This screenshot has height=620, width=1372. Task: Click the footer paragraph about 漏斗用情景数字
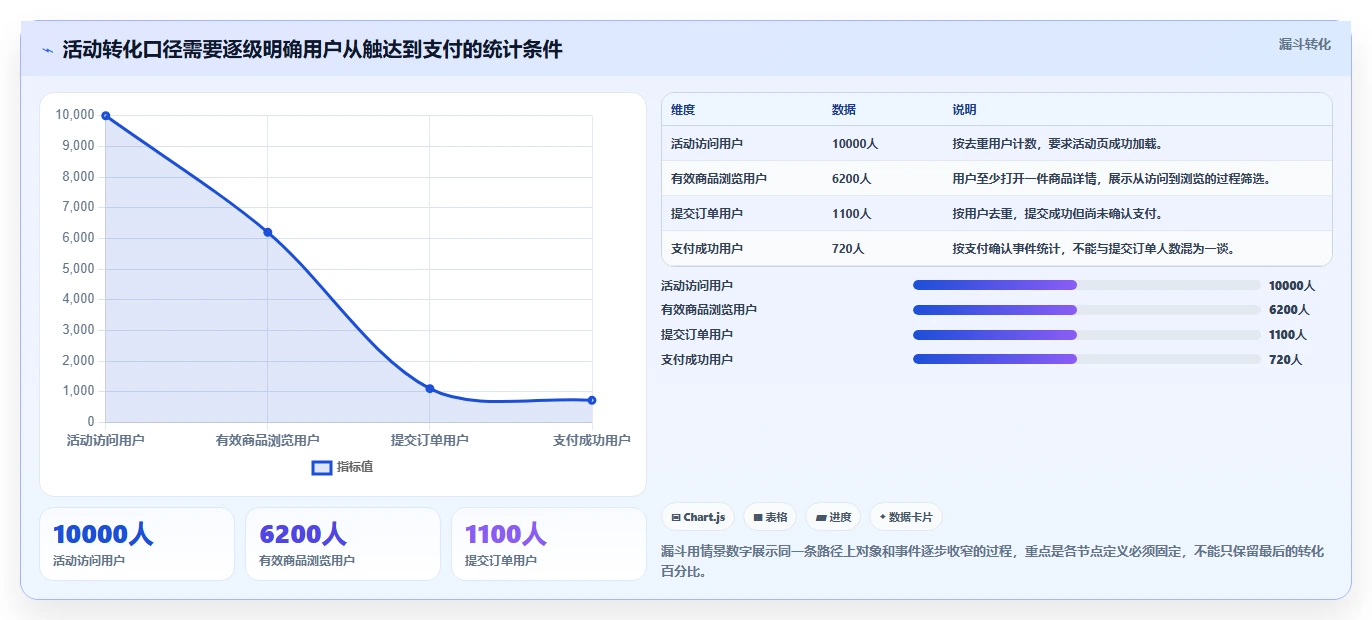pyautogui.click(x=992, y=562)
